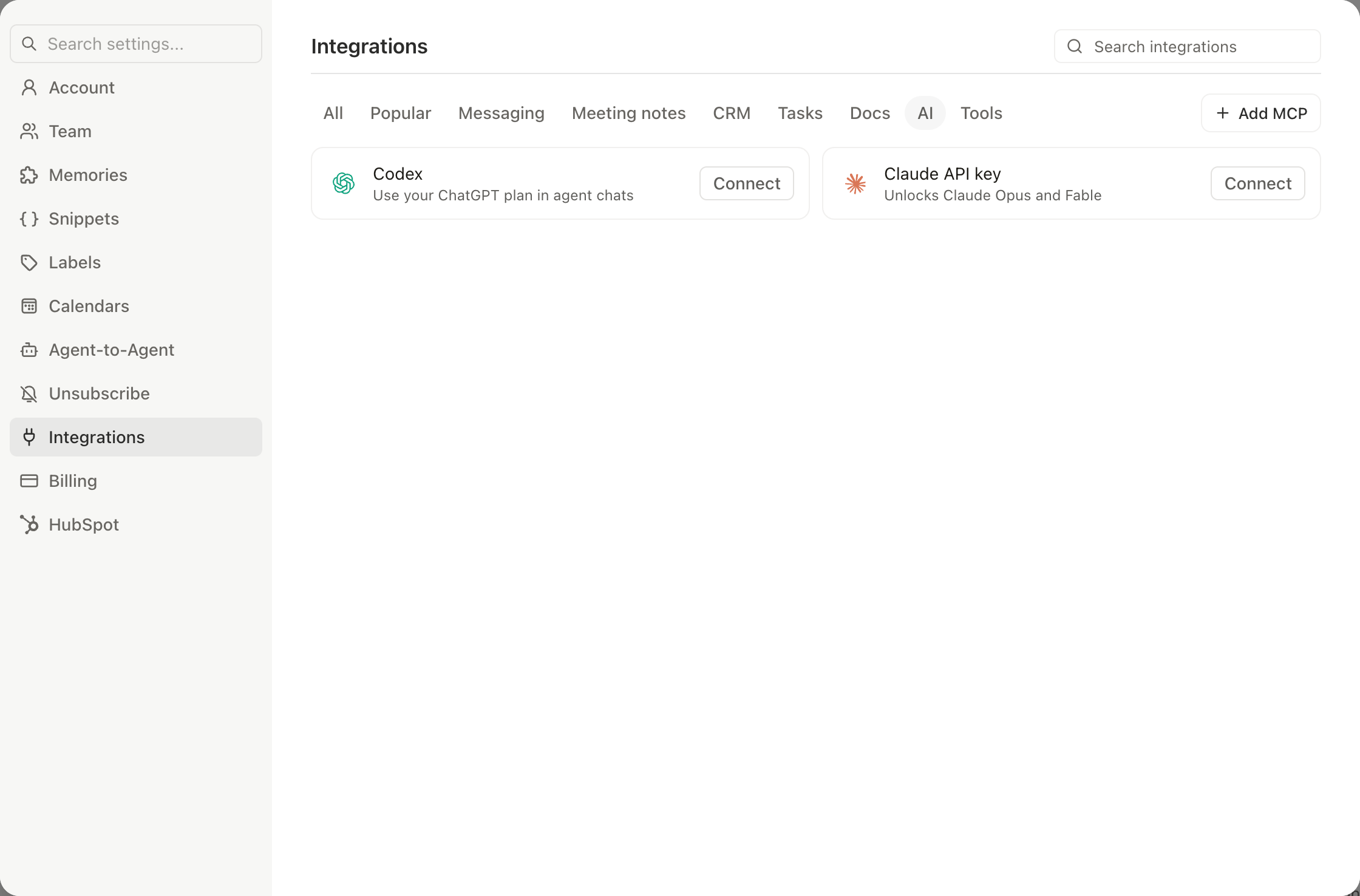1360x896 pixels.
Task: Open Memories settings via its label
Action: [x=88, y=175]
